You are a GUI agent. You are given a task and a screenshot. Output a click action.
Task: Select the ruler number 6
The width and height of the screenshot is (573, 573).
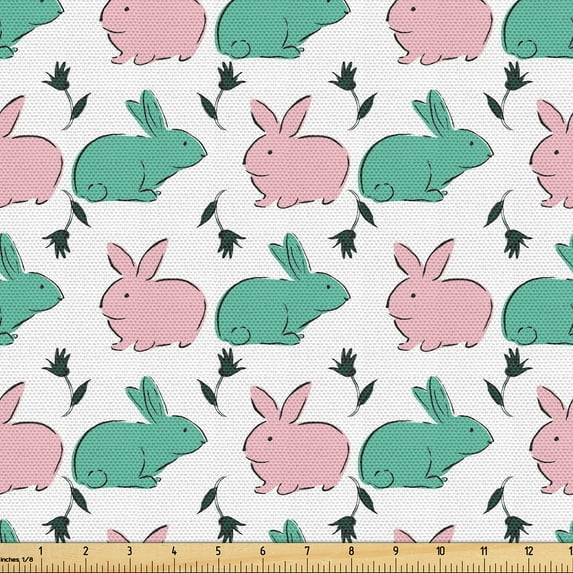coord(263,551)
